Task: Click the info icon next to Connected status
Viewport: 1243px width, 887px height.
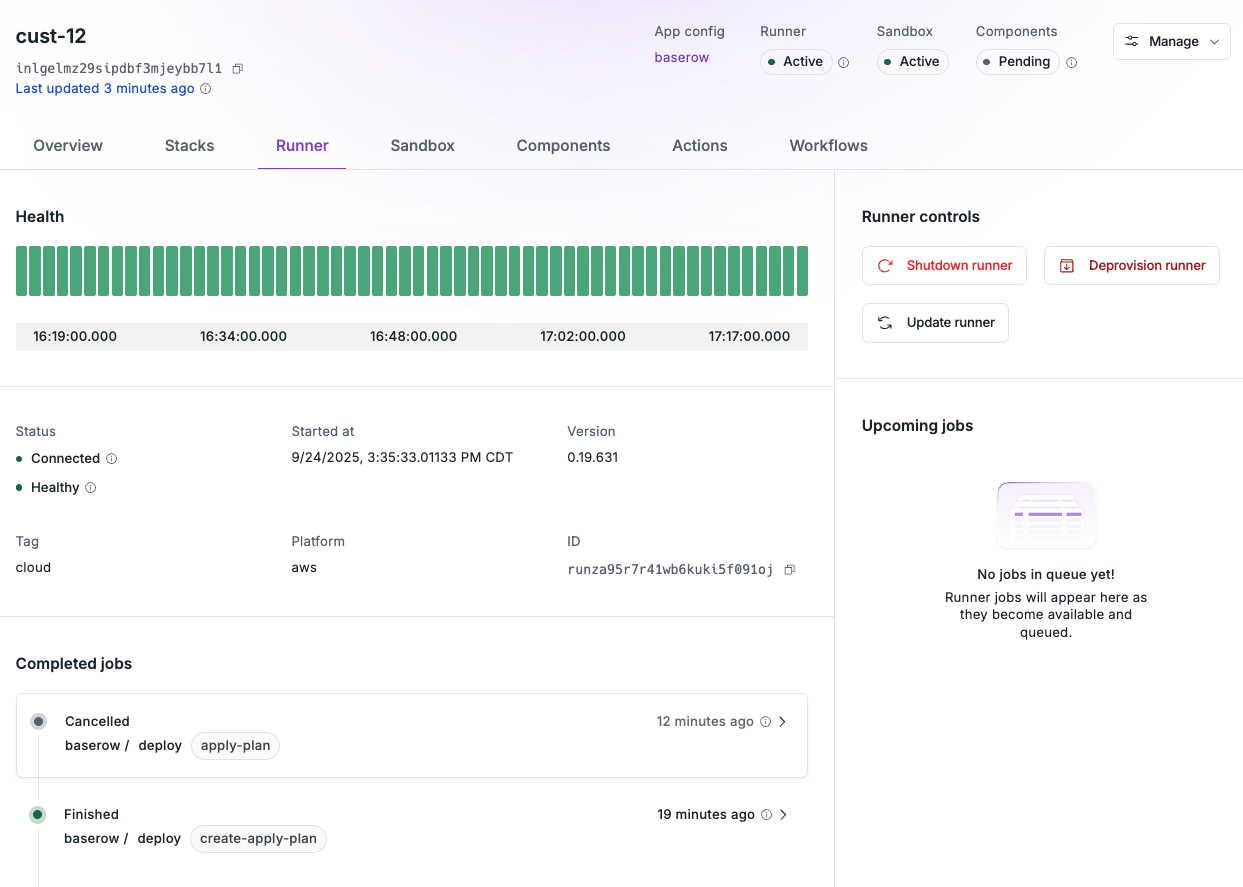Action: point(111,458)
